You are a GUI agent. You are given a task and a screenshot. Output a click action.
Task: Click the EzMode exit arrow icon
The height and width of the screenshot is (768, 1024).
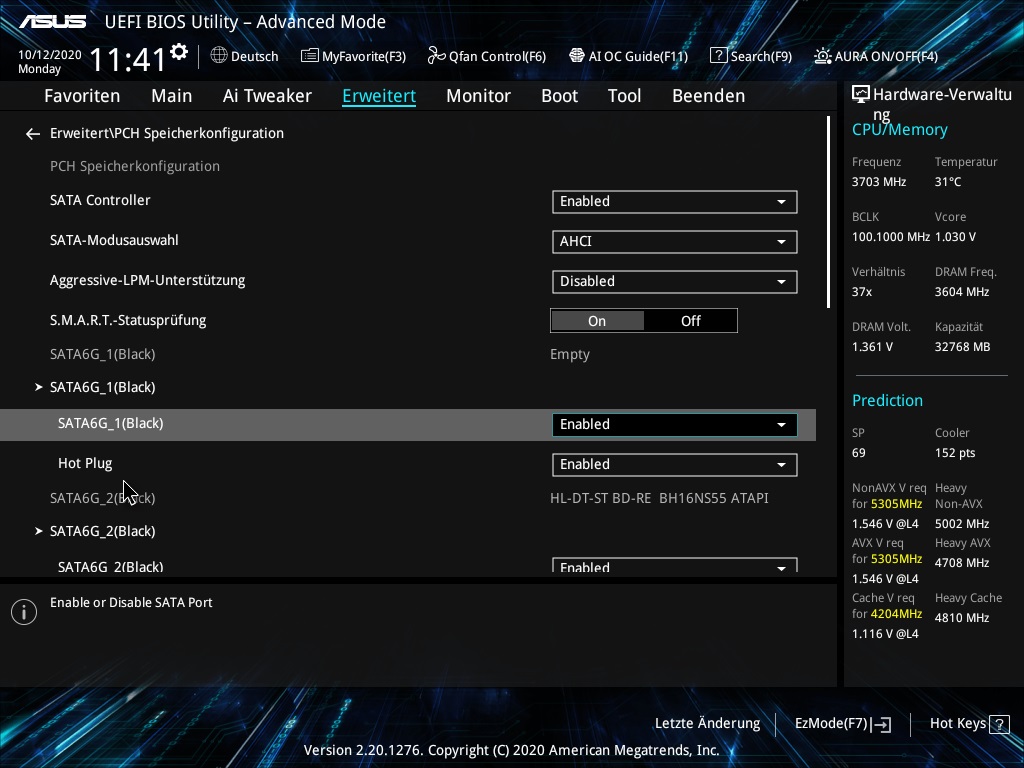pyautogui.click(x=882, y=724)
